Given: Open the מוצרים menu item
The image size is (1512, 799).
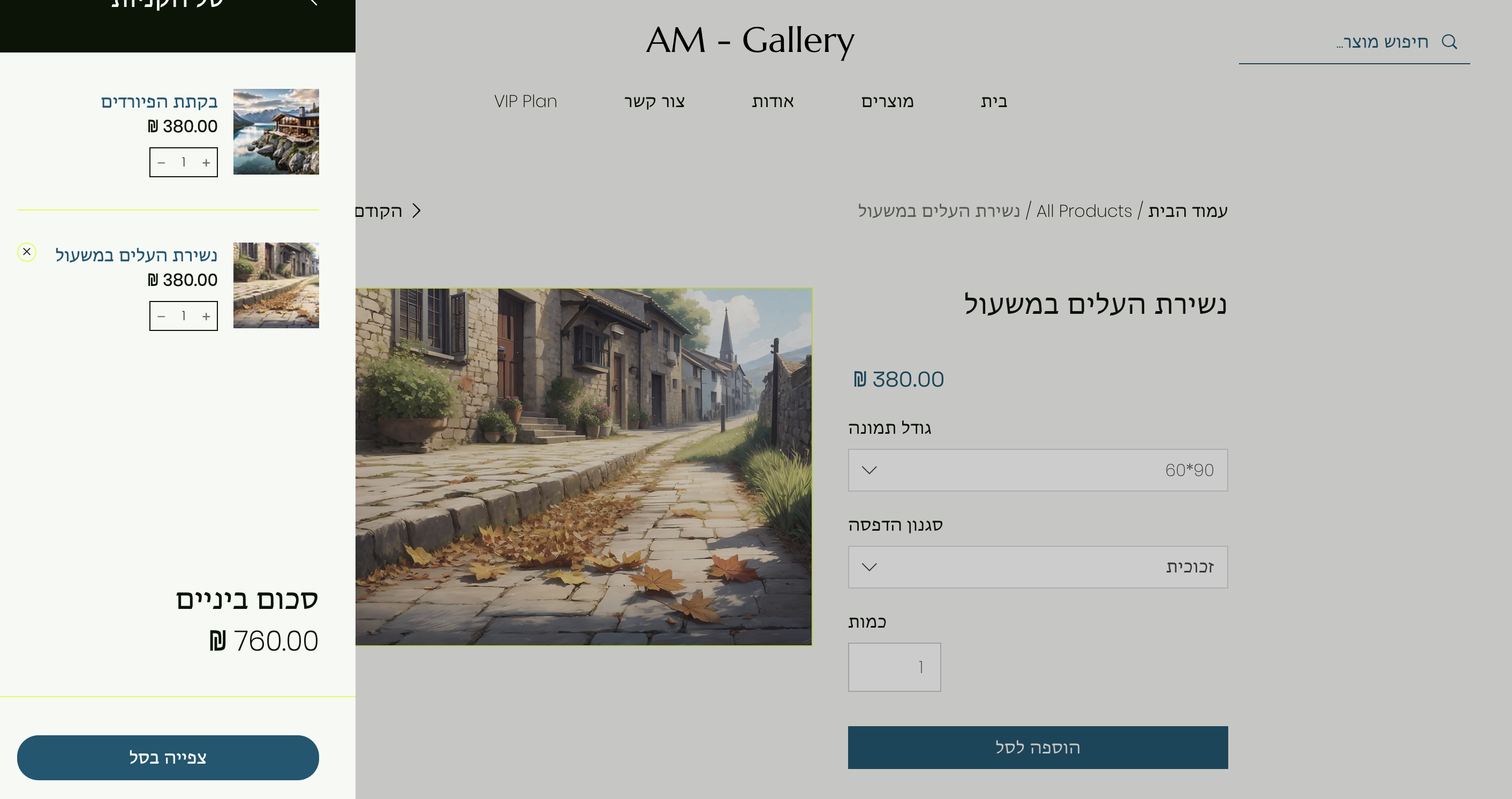Looking at the screenshot, I should pos(887,102).
